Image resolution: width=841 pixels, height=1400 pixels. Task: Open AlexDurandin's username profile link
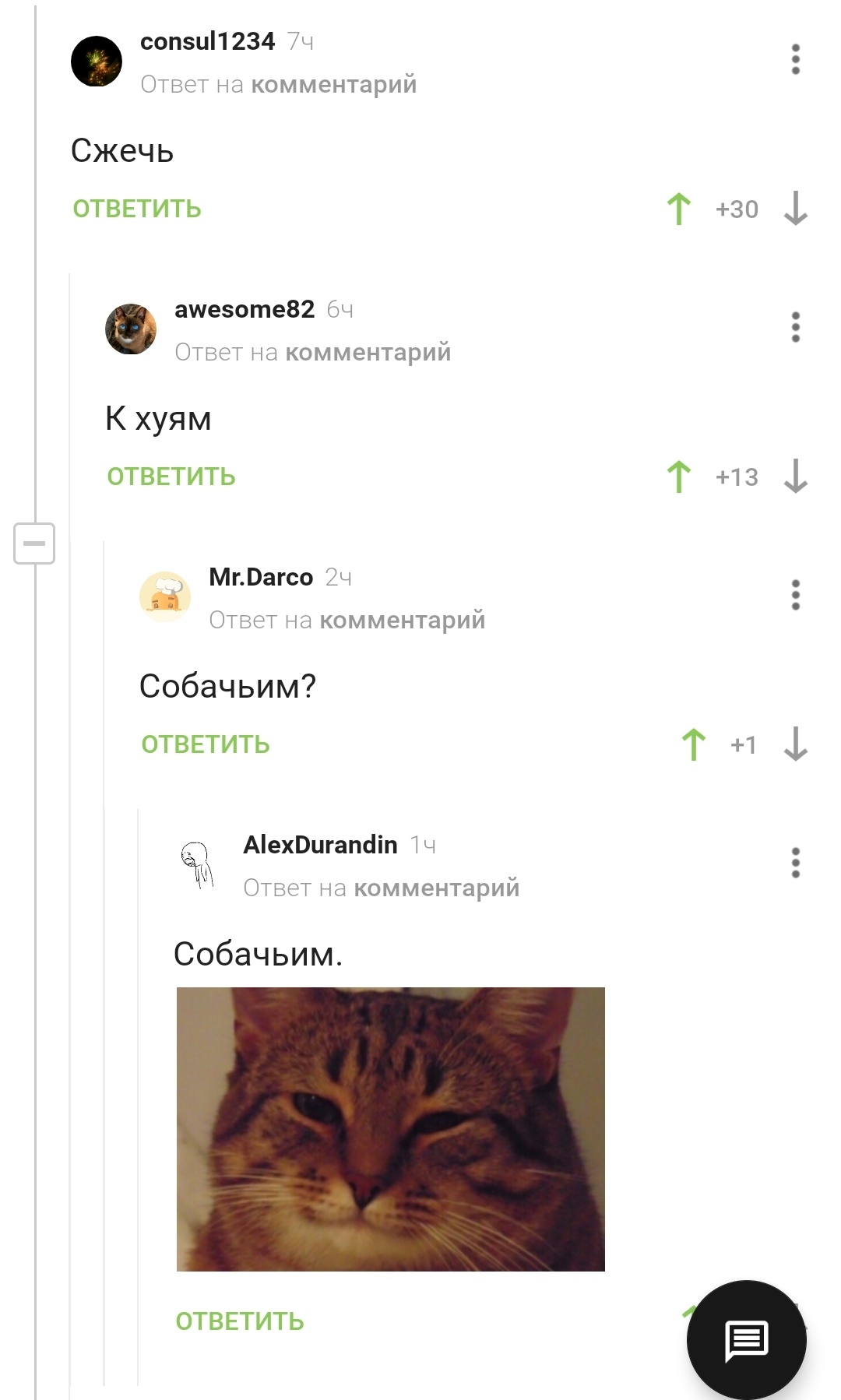(320, 845)
